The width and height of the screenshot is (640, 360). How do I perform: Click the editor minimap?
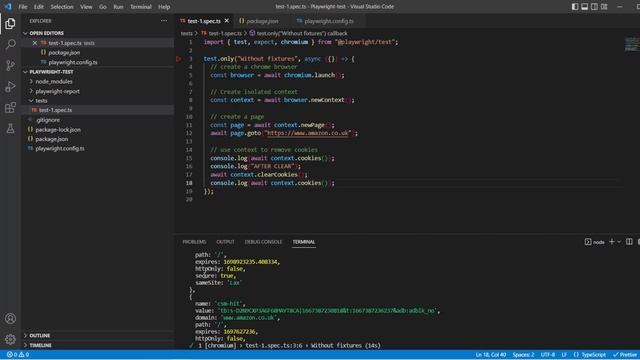tap(631, 44)
